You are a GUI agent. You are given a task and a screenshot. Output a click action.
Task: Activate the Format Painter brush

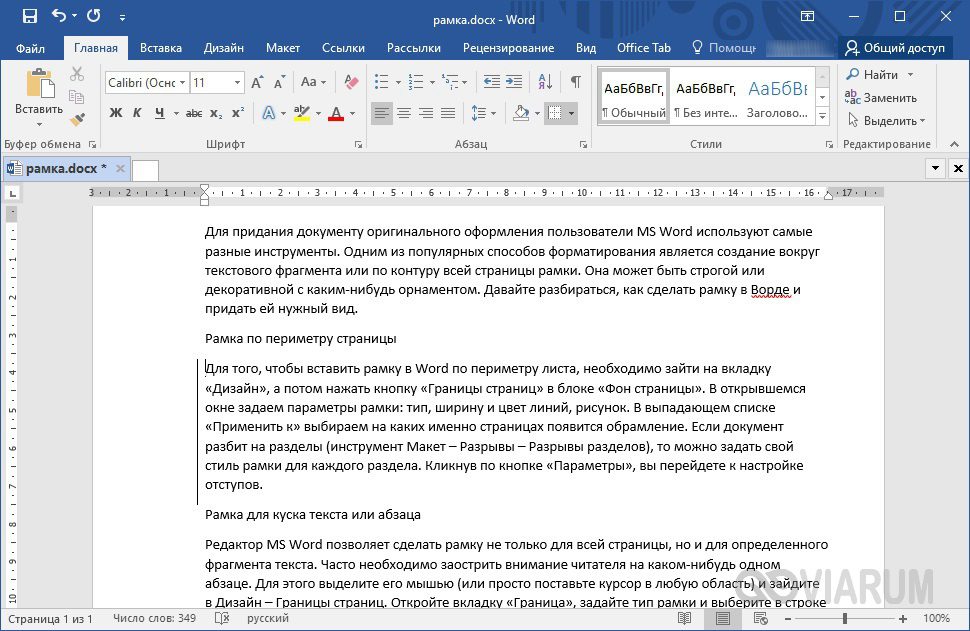click(77, 119)
